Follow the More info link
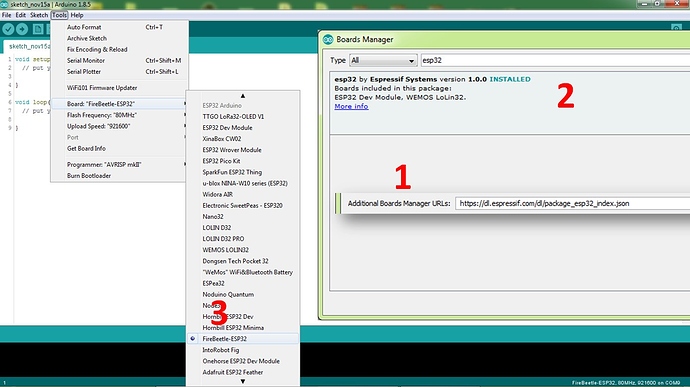Viewport: 690px width, 387px height. tap(351, 106)
